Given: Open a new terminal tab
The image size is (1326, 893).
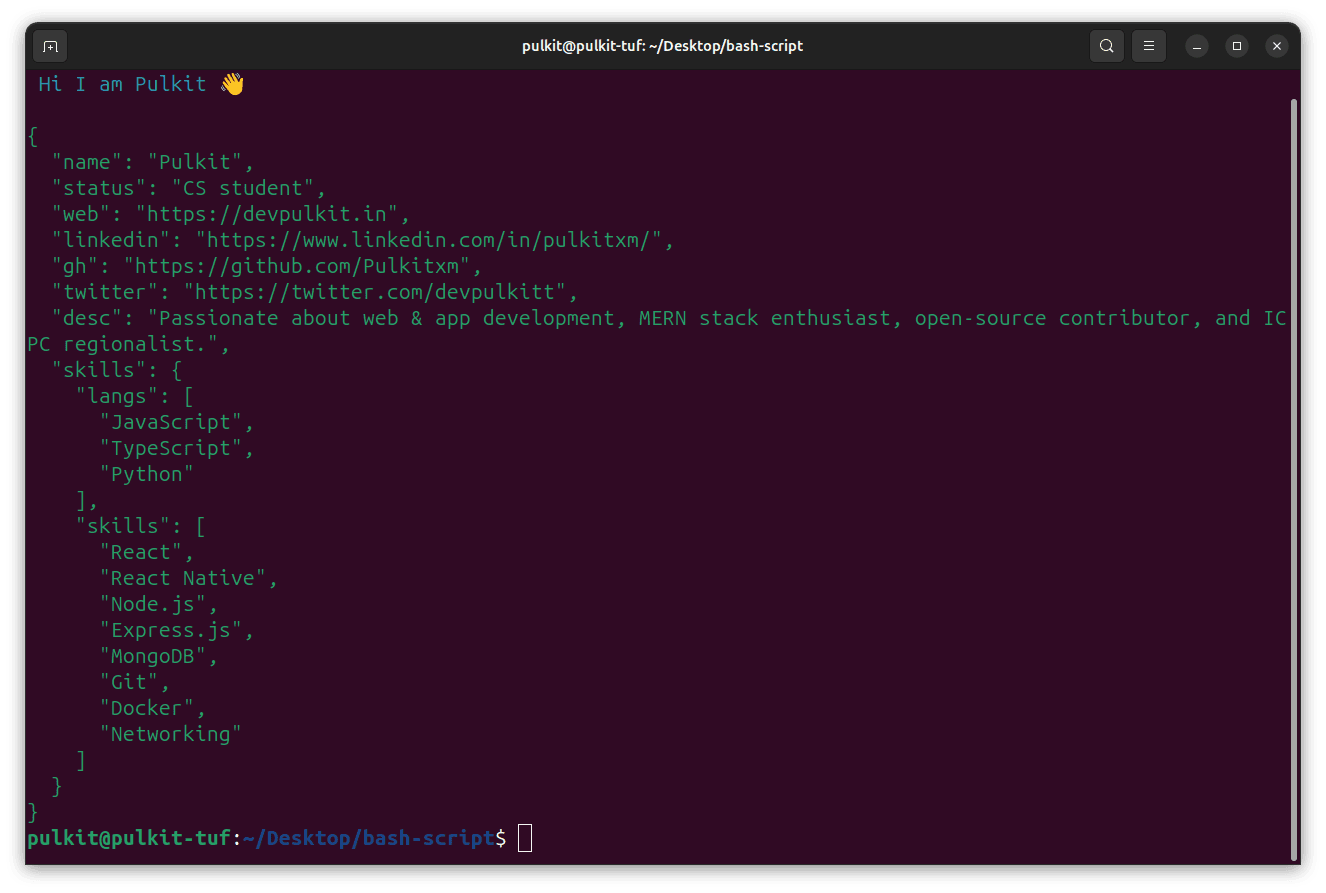Looking at the screenshot, I should coord(50,46).
